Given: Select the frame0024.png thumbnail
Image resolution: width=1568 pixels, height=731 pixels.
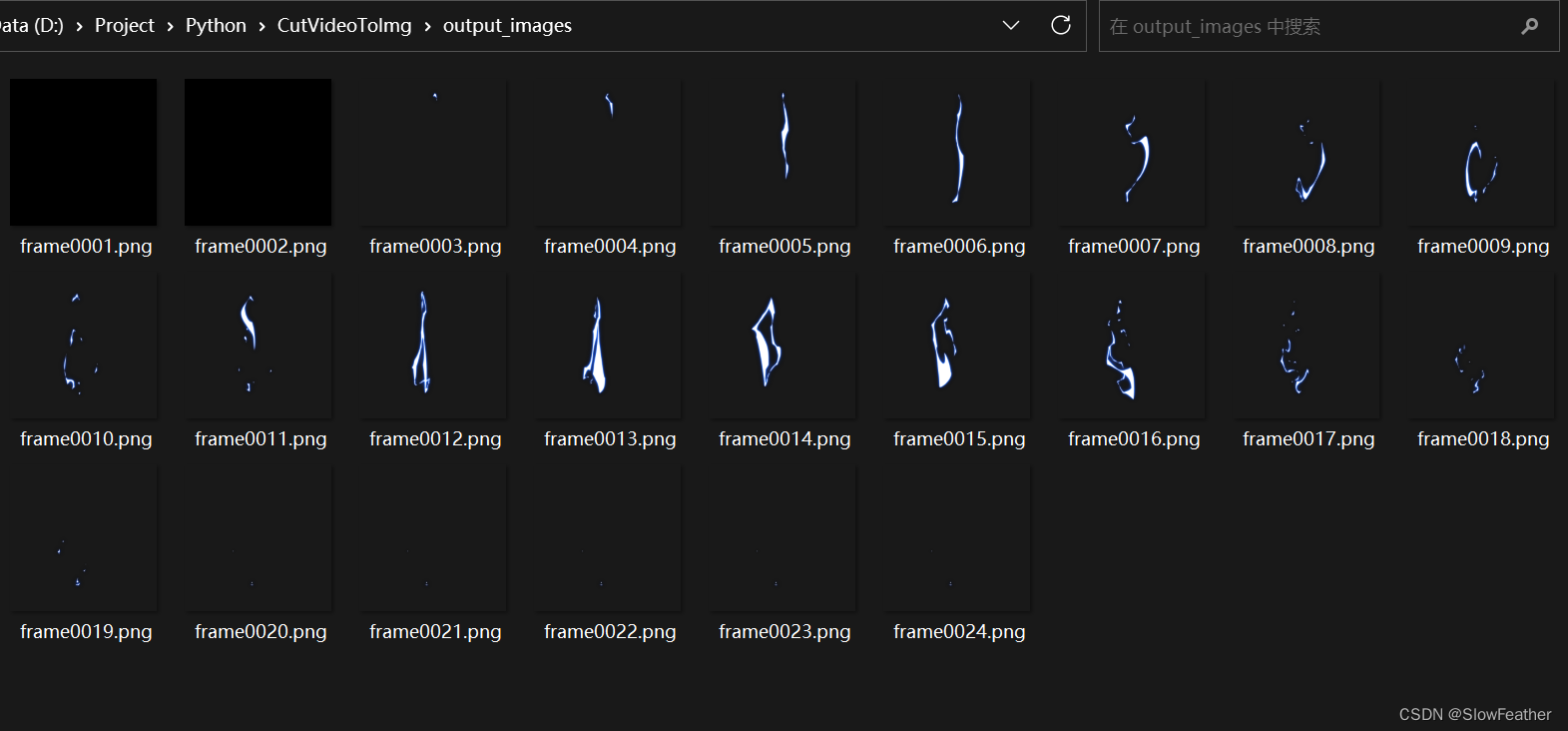Looking at the screenshot, I should tap(956, 537).
